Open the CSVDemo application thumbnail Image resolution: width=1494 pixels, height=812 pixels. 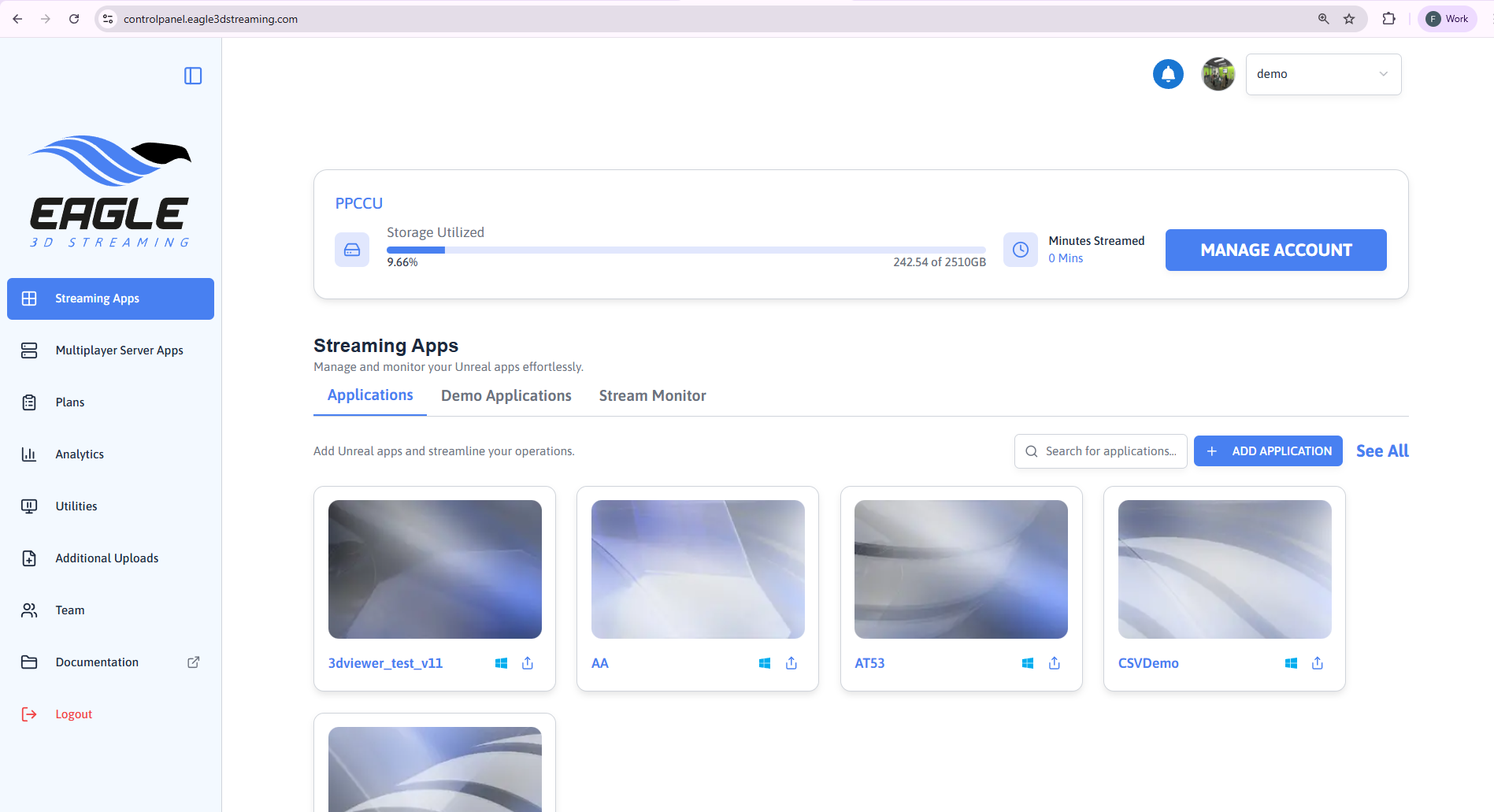pos(1224,569)
